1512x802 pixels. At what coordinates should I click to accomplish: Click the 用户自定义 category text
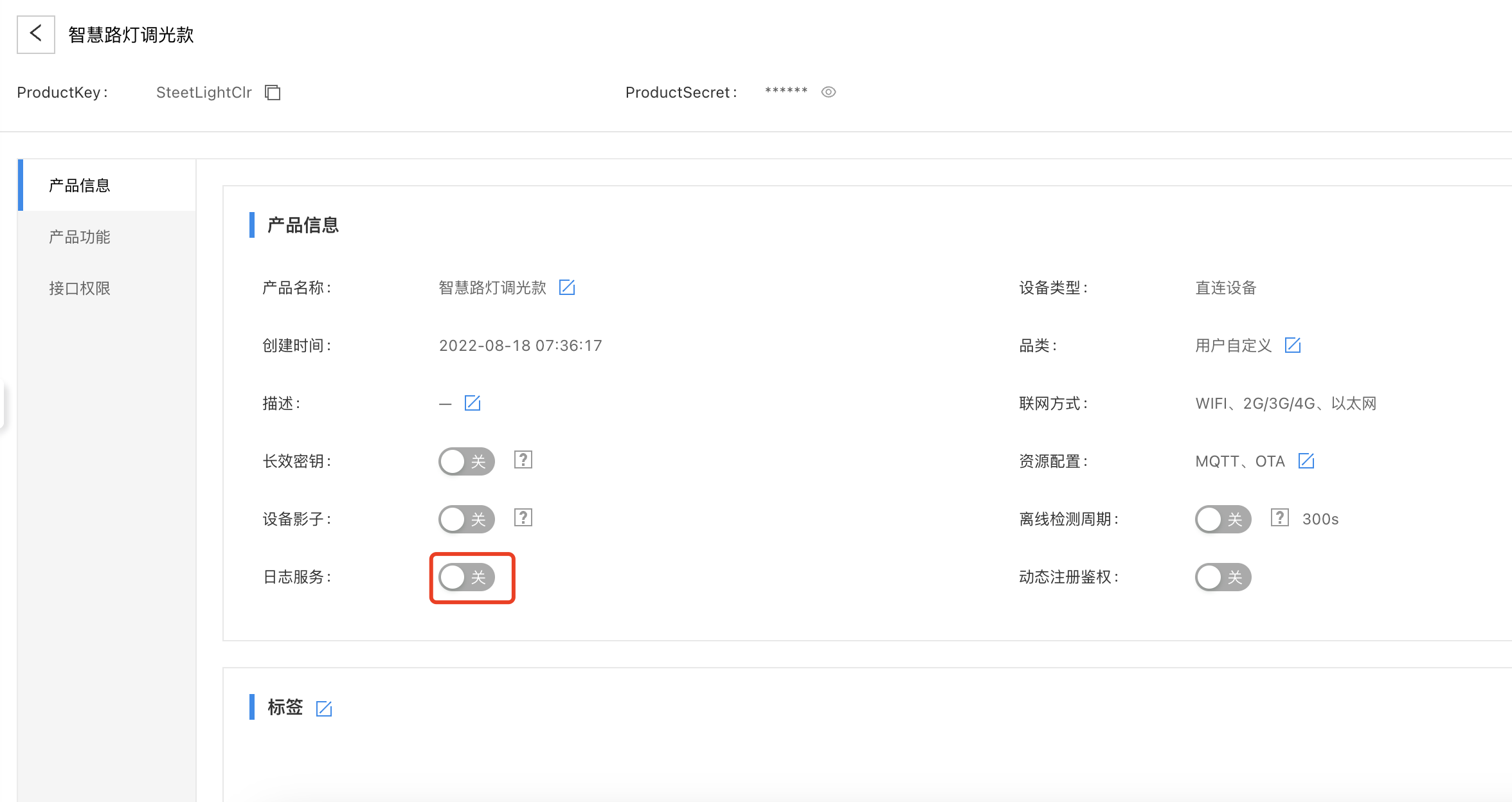(1234, 346)
